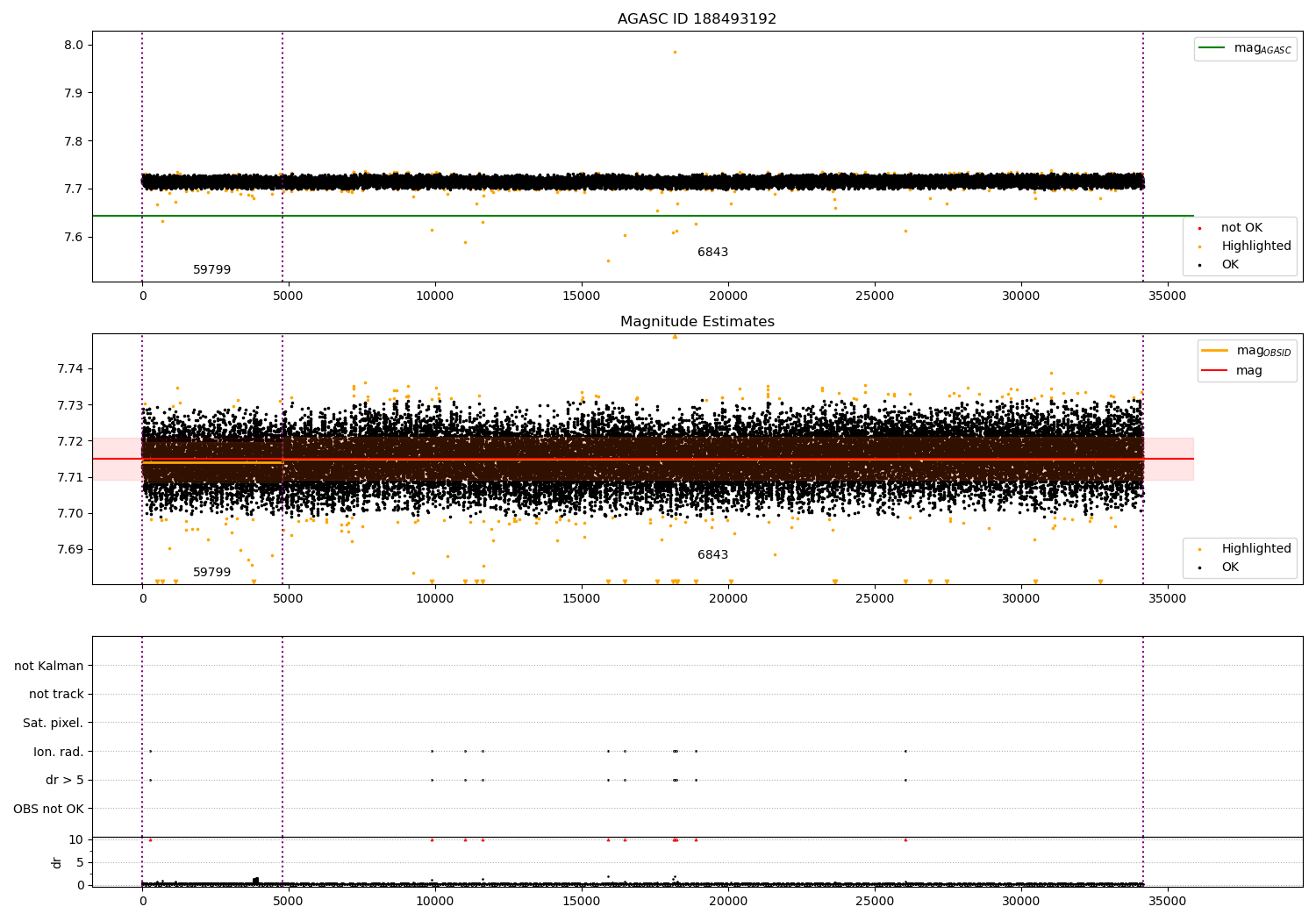This screenshot has width=1316, height=921.
Task: Click the "6843" annotation in Magnitude Estimates plot
Action: click(712, 555)
